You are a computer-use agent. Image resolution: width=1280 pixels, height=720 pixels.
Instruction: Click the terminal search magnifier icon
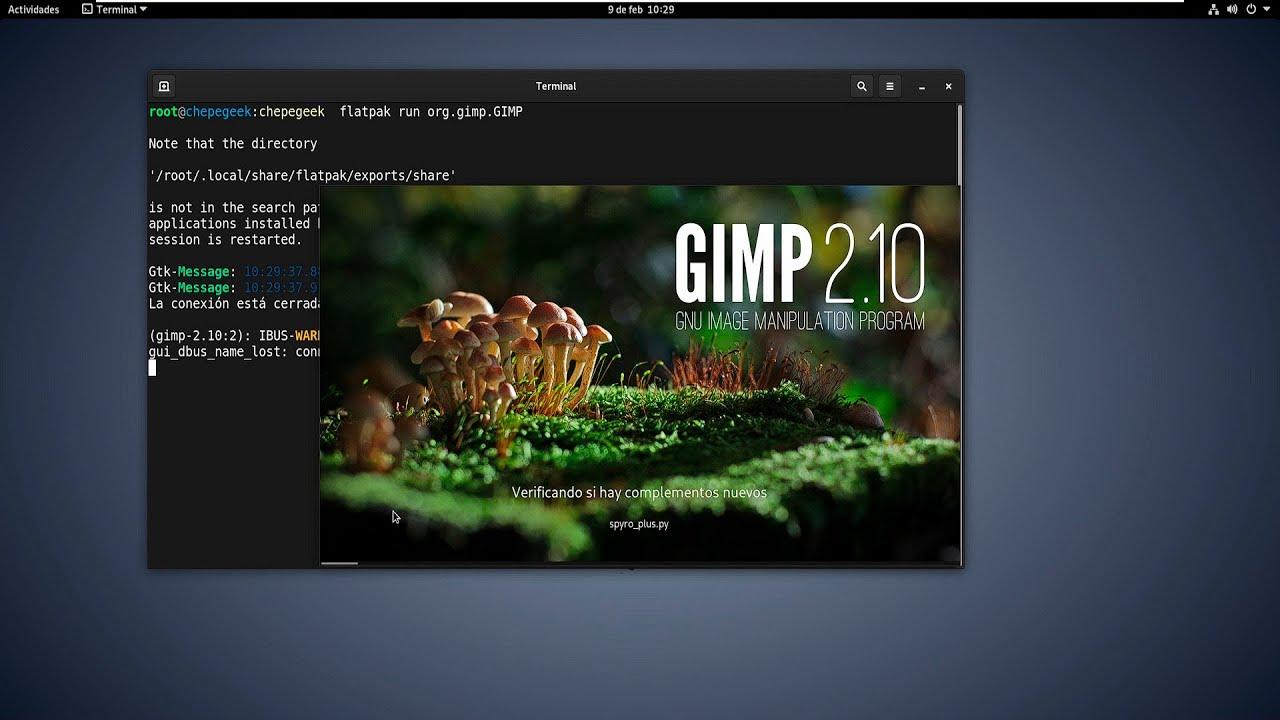click(x=861, y=86)
